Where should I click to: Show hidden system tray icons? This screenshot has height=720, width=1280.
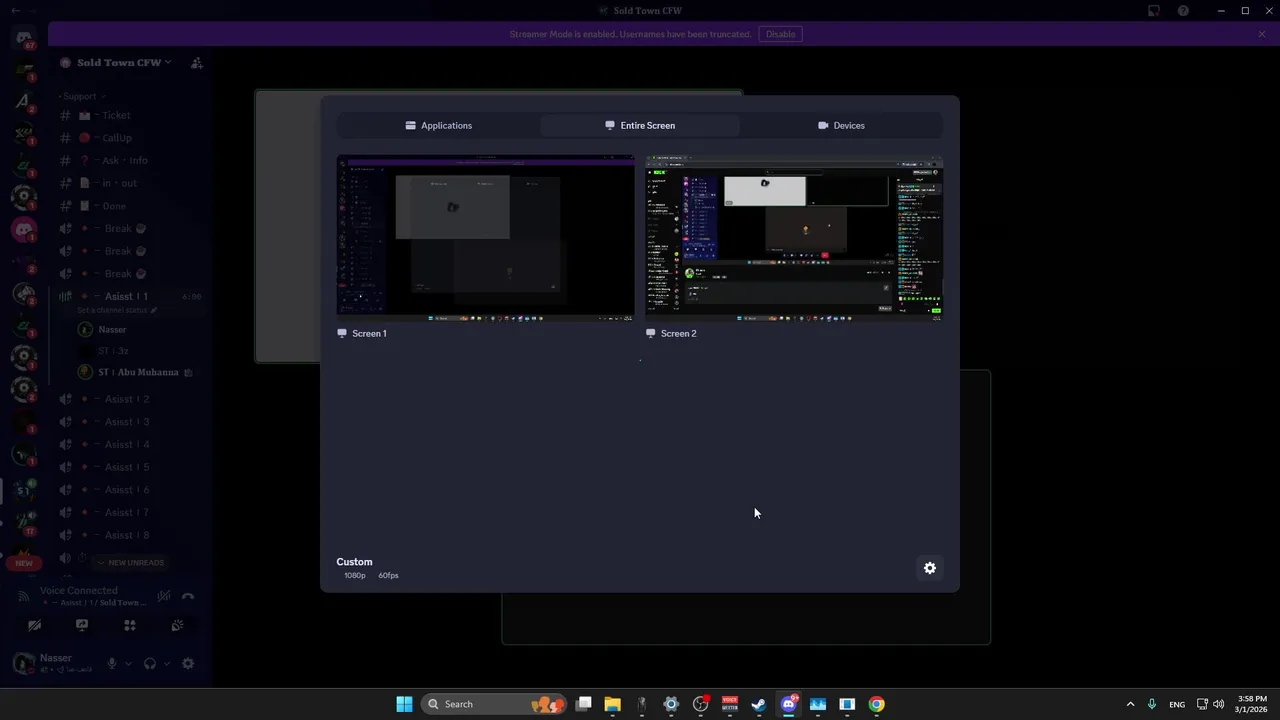pyautogui.click(x=1131, y=704)
